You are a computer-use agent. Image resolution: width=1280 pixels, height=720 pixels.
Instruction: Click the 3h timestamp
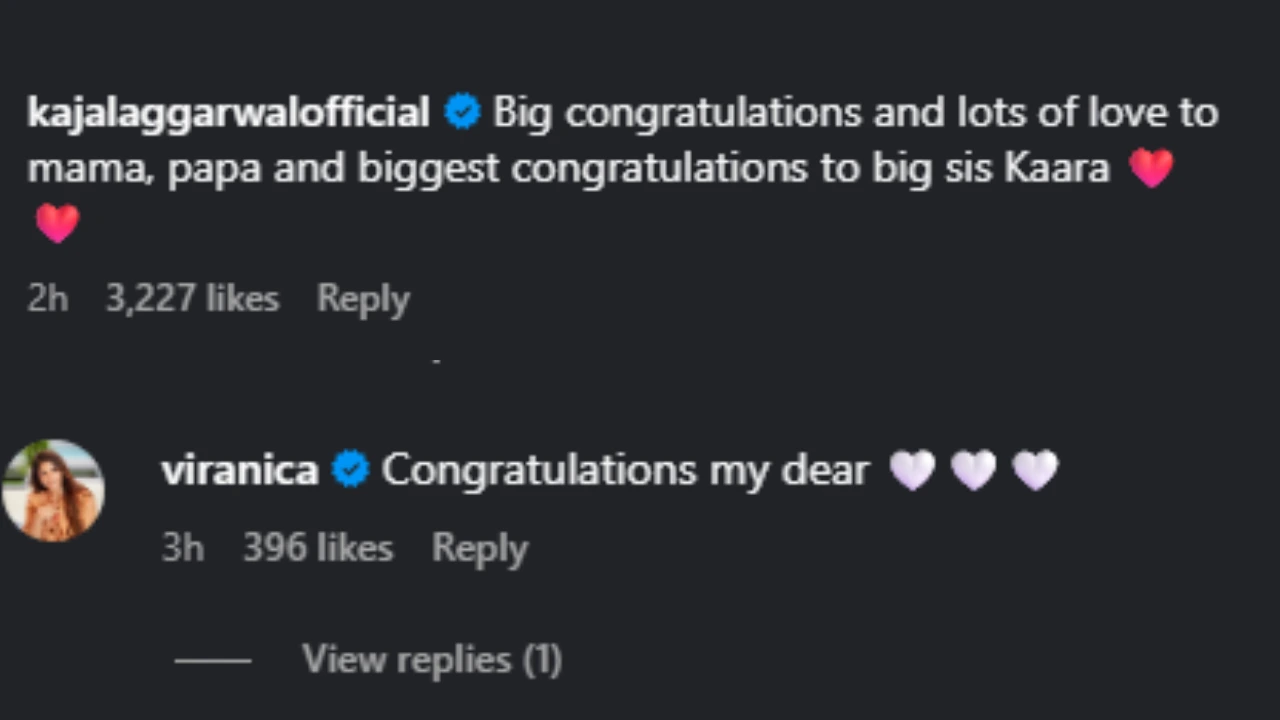click(x=182, y=547)
